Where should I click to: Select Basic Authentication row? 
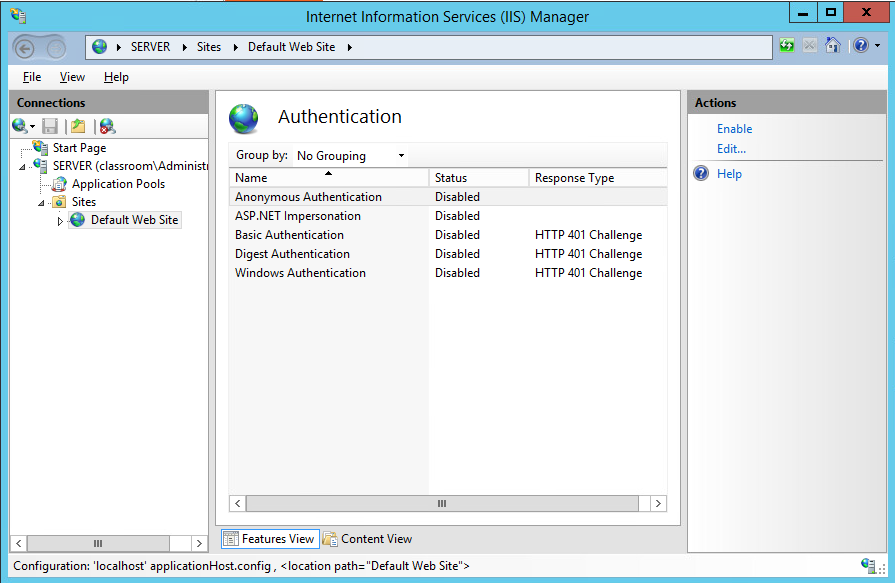(448, 235)
